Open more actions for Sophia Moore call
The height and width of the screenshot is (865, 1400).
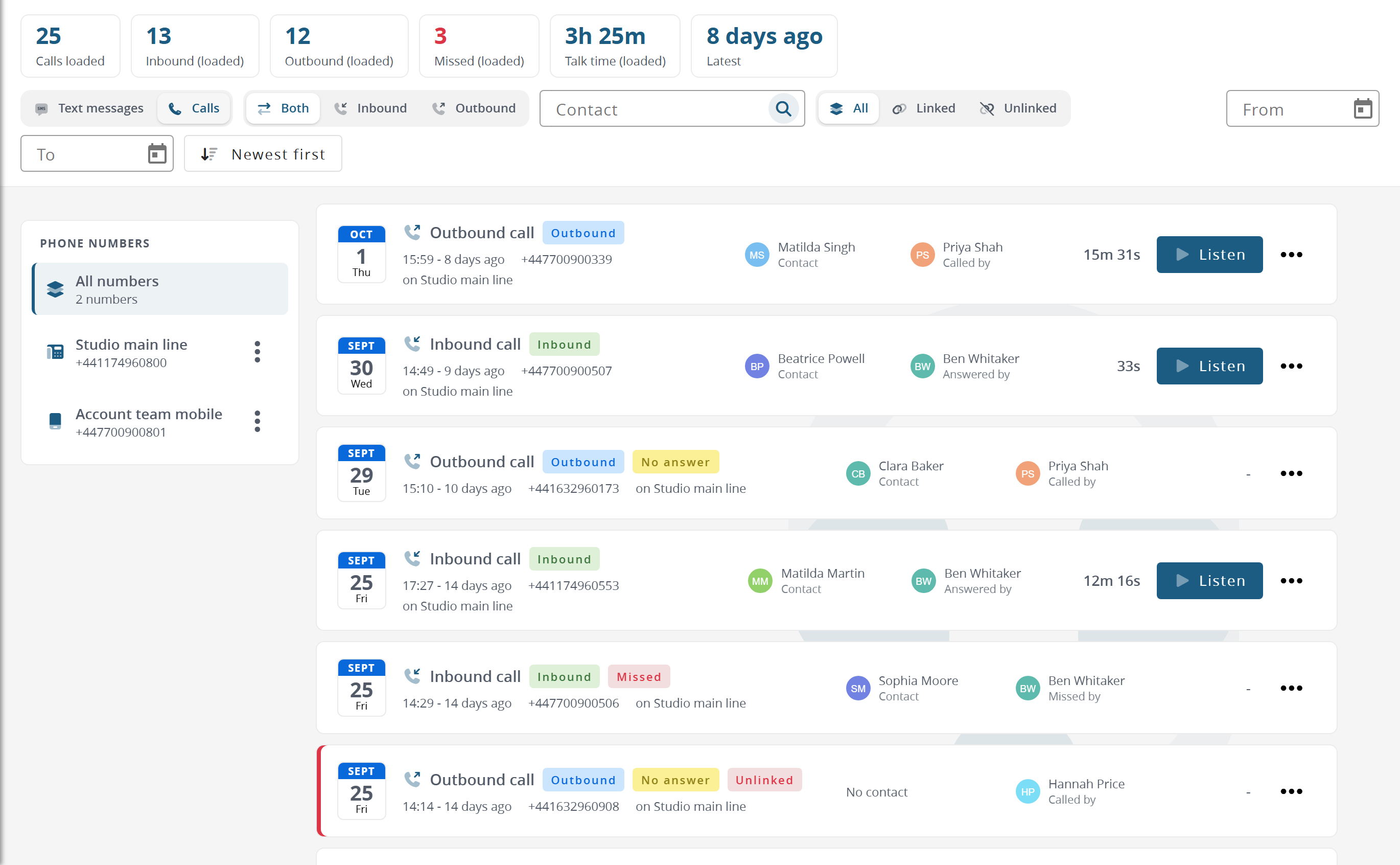click(x=1291, y=688)
